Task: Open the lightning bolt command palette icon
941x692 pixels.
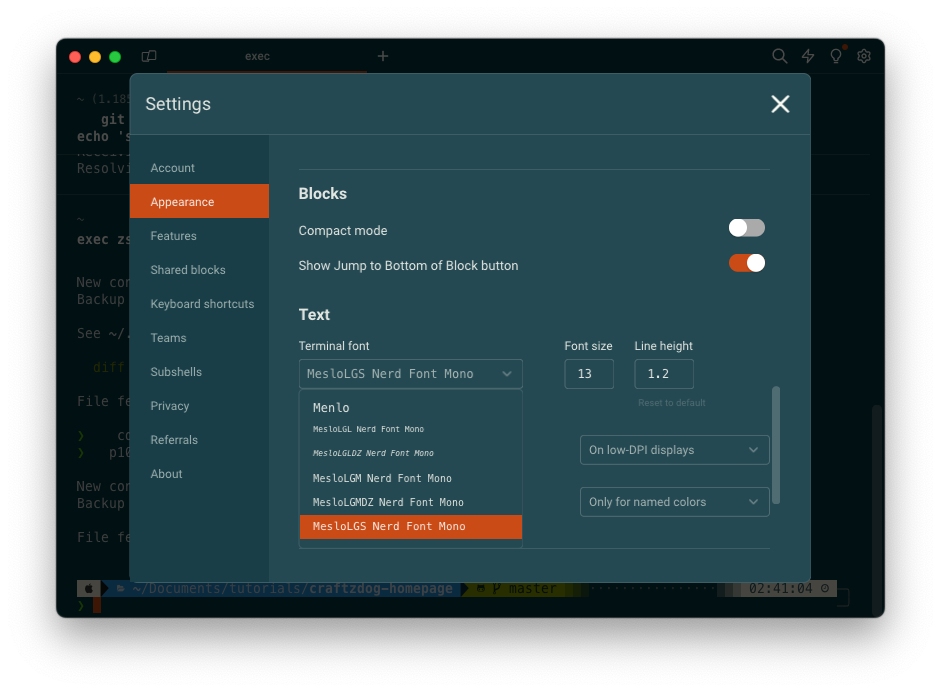Action: coord(808,56)
